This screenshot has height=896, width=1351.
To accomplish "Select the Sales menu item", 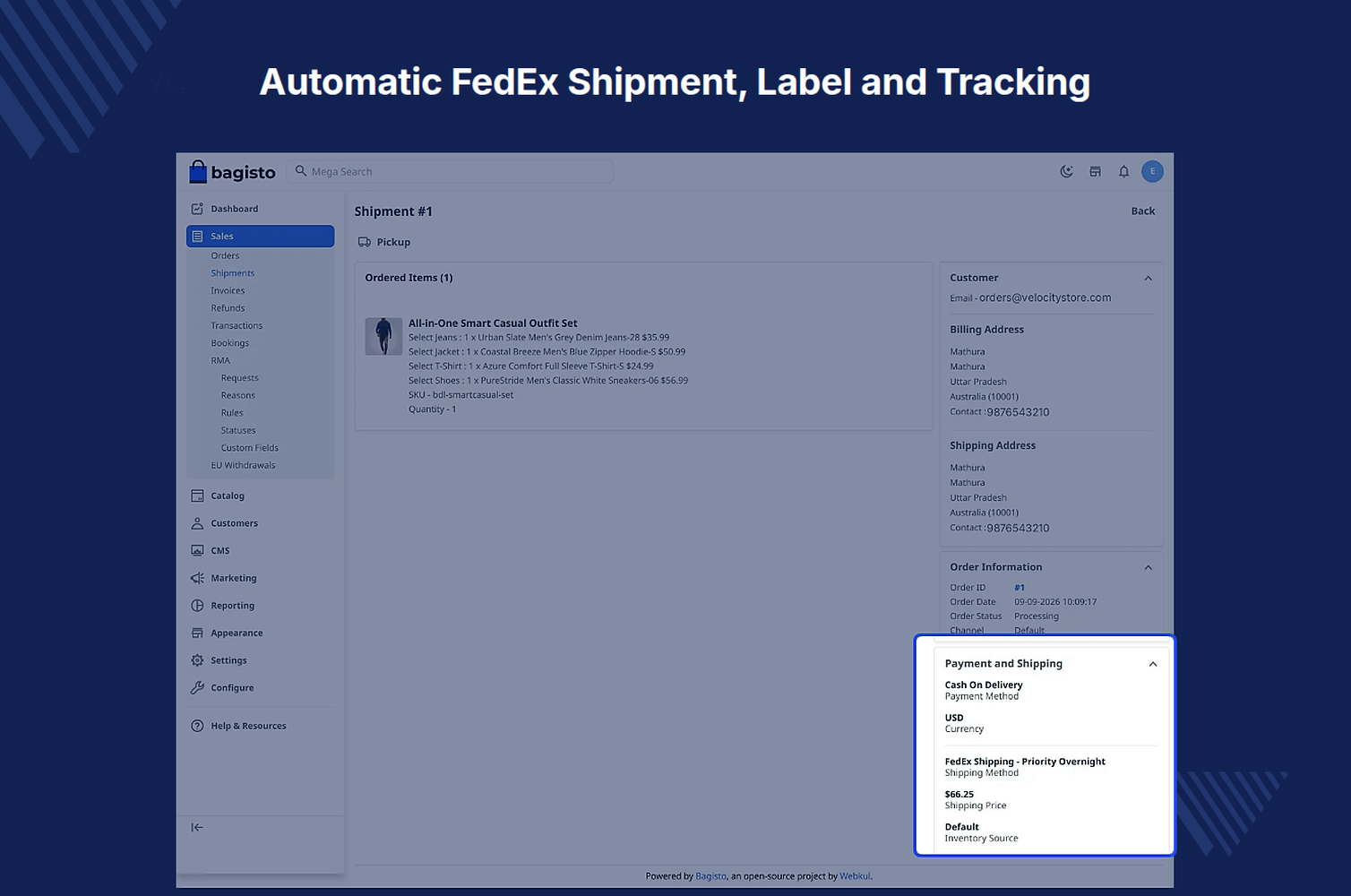I will tap(260, 237).
